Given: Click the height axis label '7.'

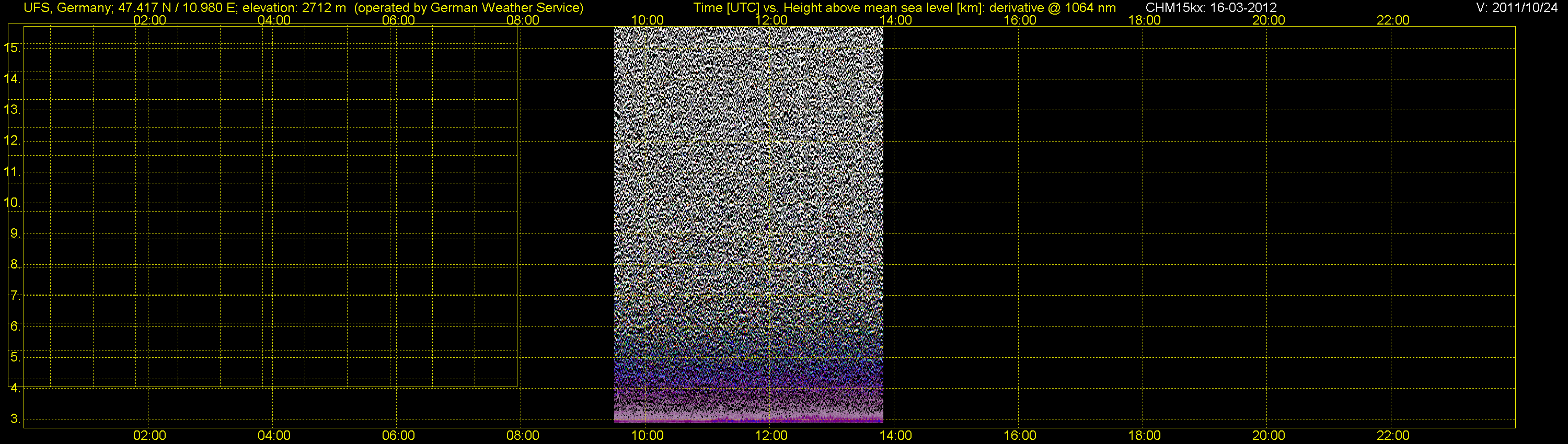Looking at the screenshot, I should pos(15,296).
